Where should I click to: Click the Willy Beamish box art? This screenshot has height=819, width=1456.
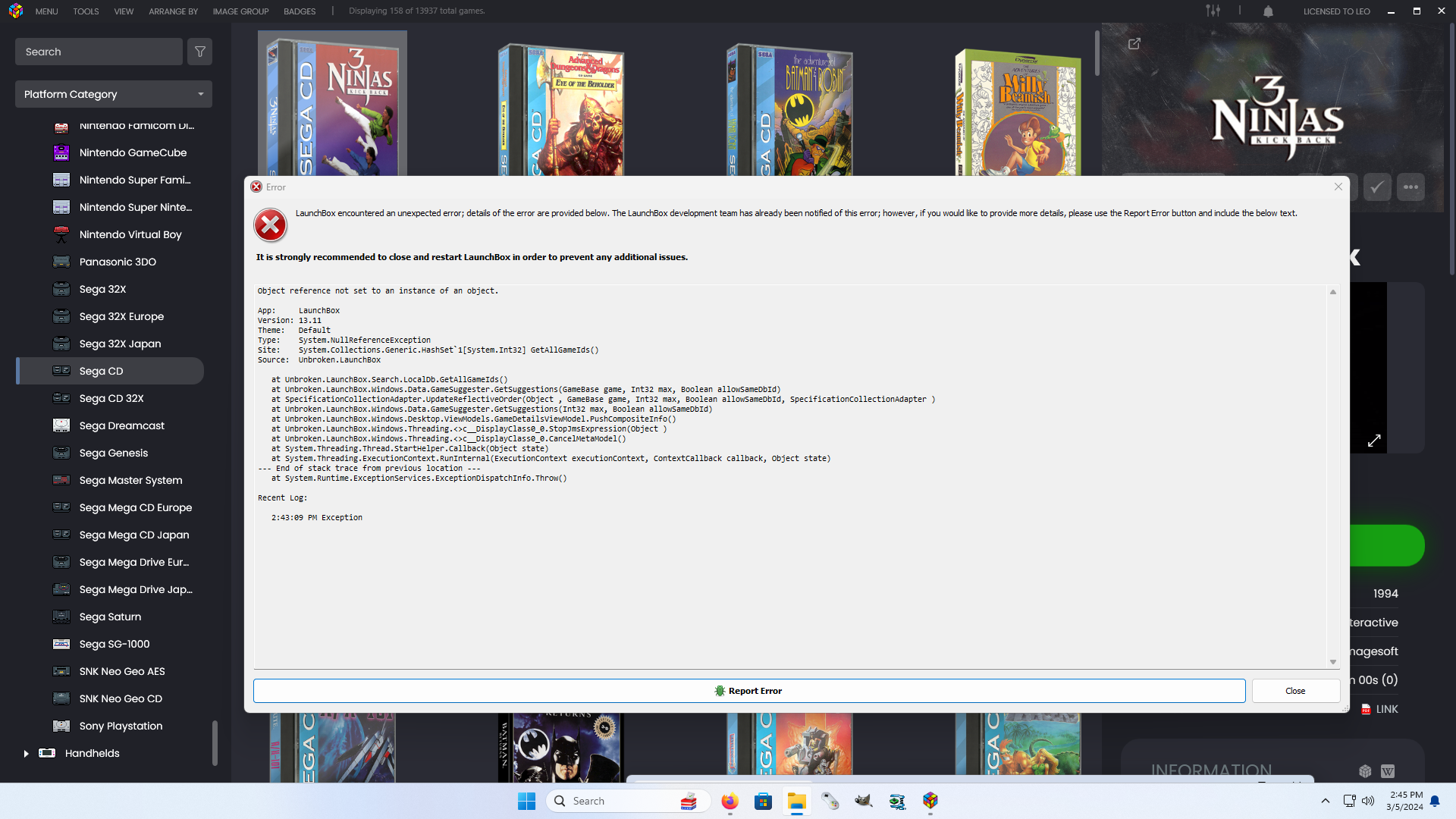click(x=1018, y=113)
